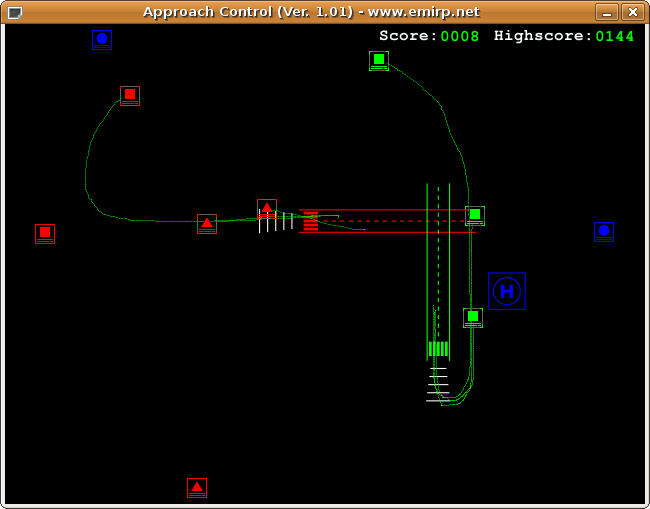The width and height of the screenshot is (650, 509).
Task: Click the red triangle plane landing on the red runway
Action: click(267, 209)
